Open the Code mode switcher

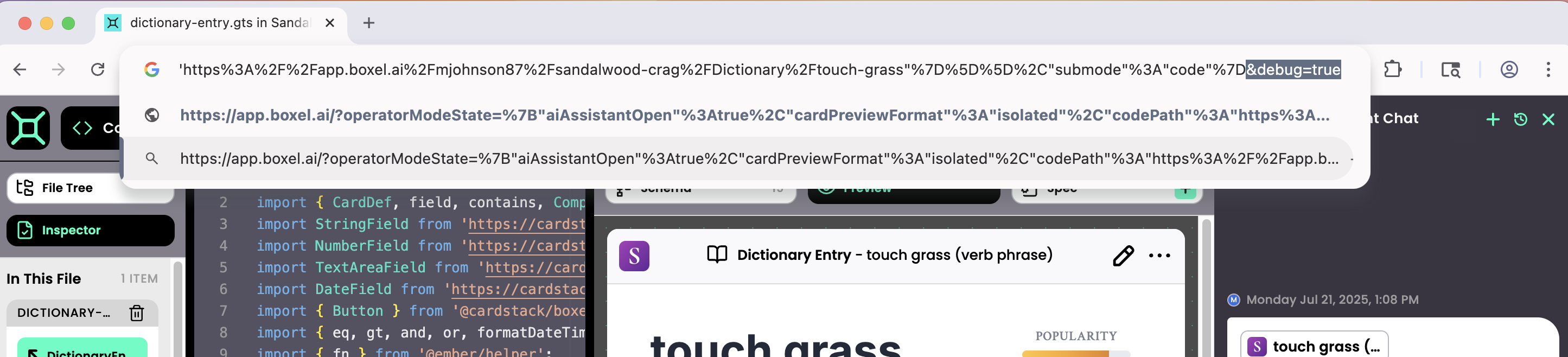click(91, 127)
